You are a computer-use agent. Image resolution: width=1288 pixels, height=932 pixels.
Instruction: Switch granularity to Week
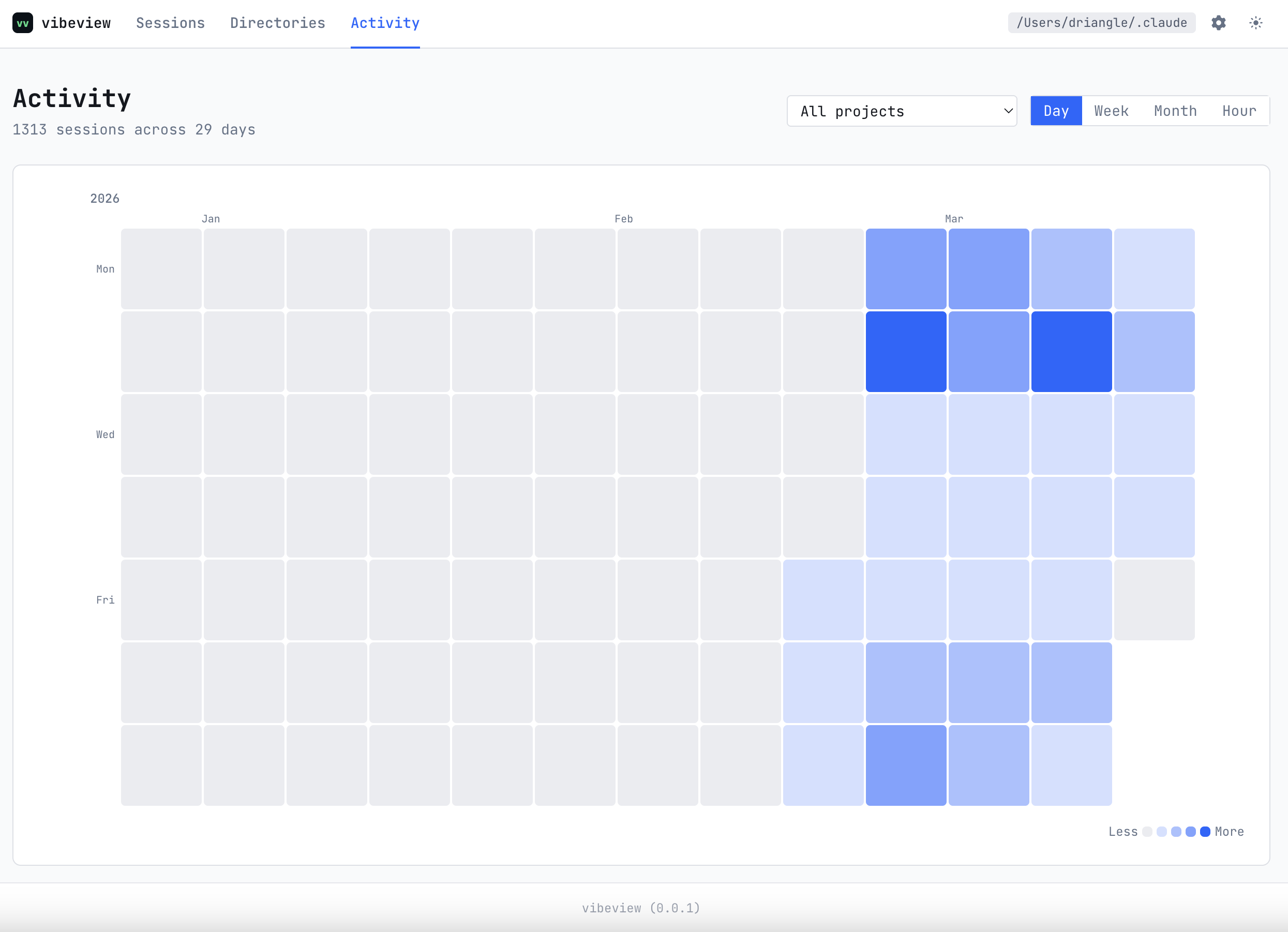tap(1111, 111)
